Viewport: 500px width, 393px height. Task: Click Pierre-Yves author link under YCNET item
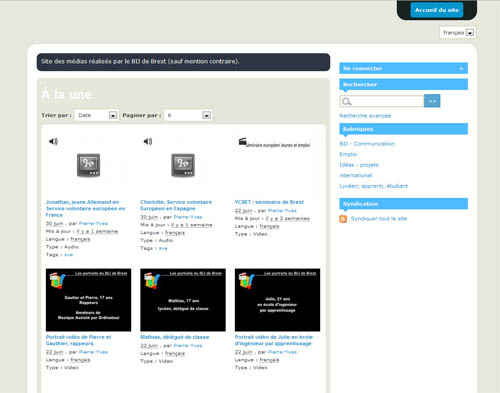pos(282,211)
